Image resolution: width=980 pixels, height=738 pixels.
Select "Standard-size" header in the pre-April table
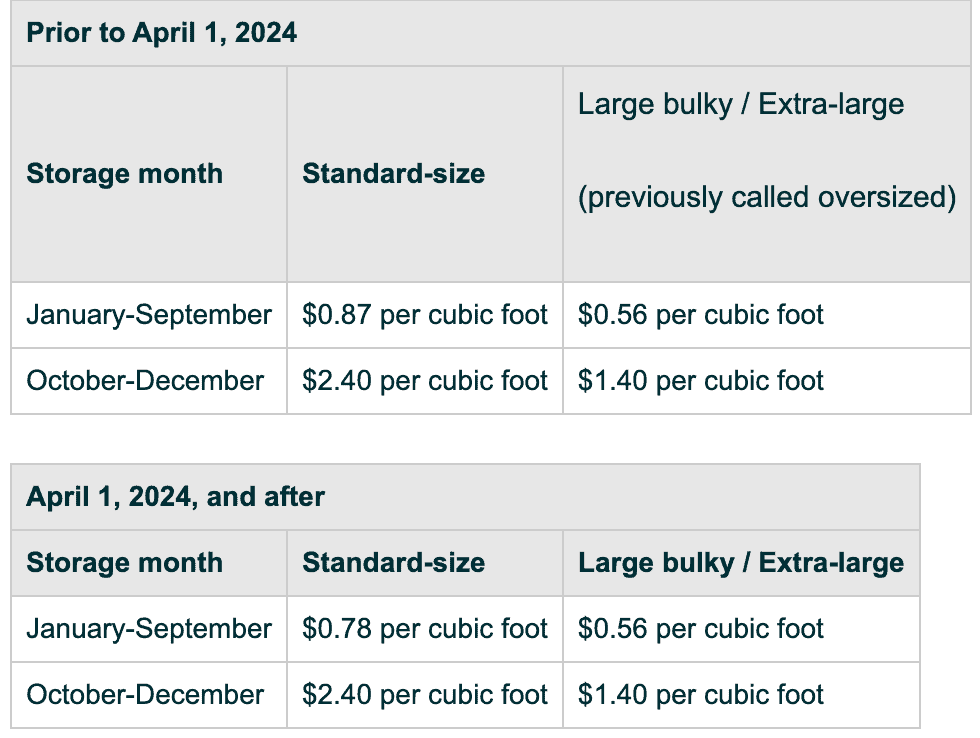394,174
